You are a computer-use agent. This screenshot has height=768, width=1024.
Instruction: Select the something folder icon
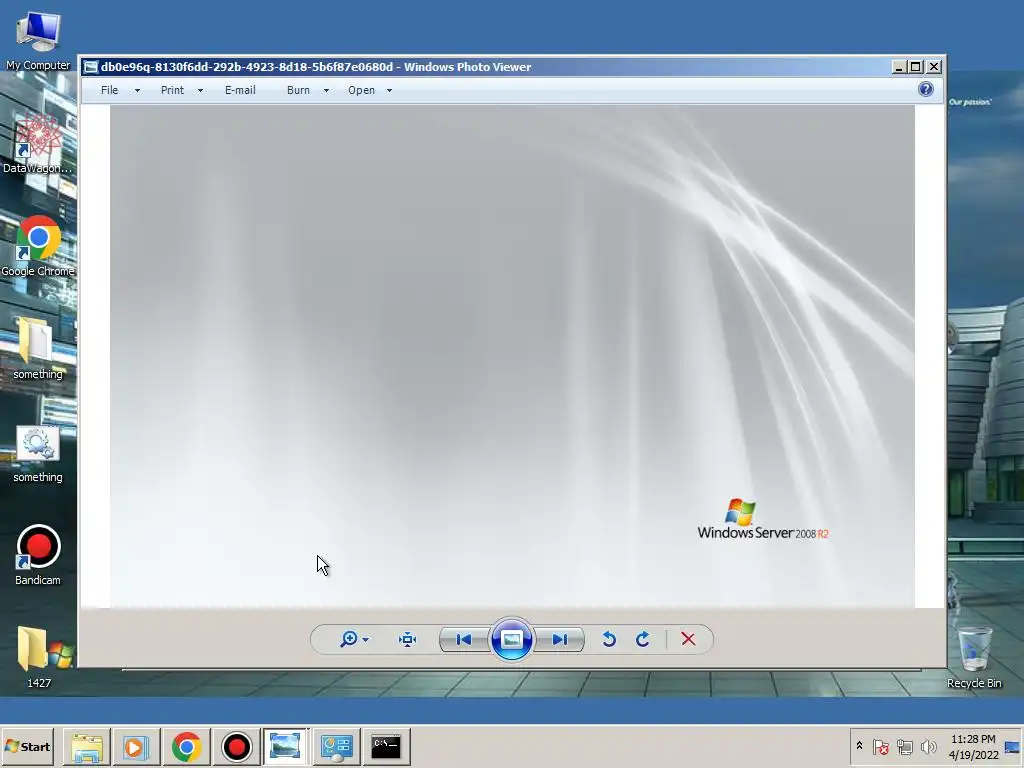38,349
